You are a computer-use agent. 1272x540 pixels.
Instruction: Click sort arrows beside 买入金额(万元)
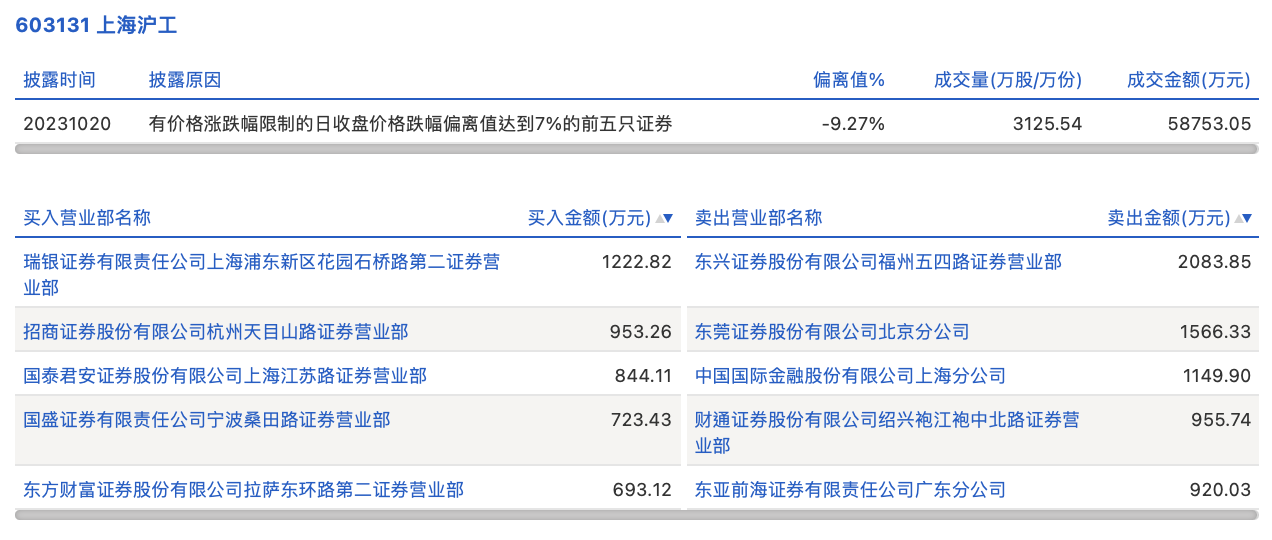[x=664, y=218]
